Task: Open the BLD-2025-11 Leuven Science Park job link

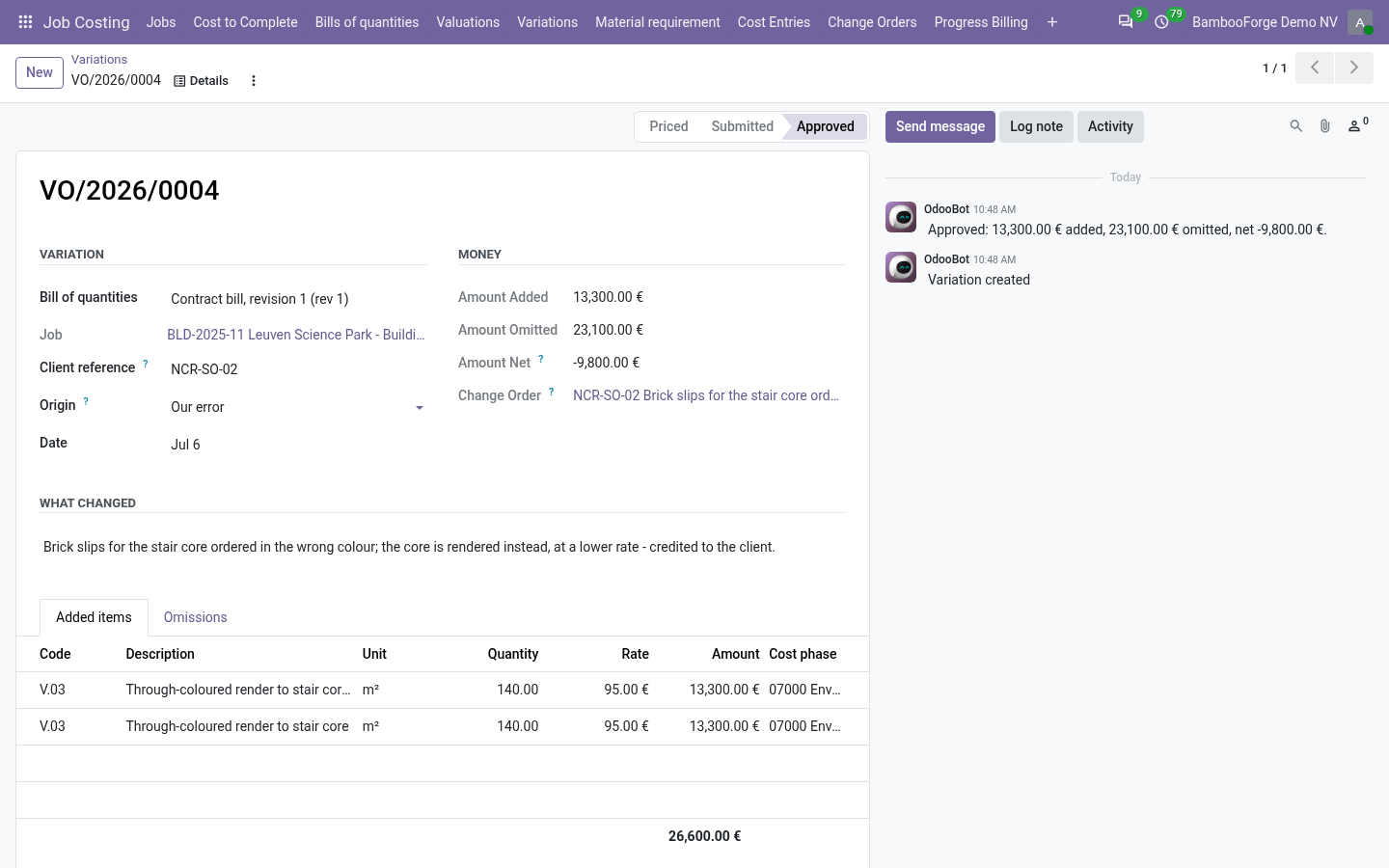Action: 296,335
